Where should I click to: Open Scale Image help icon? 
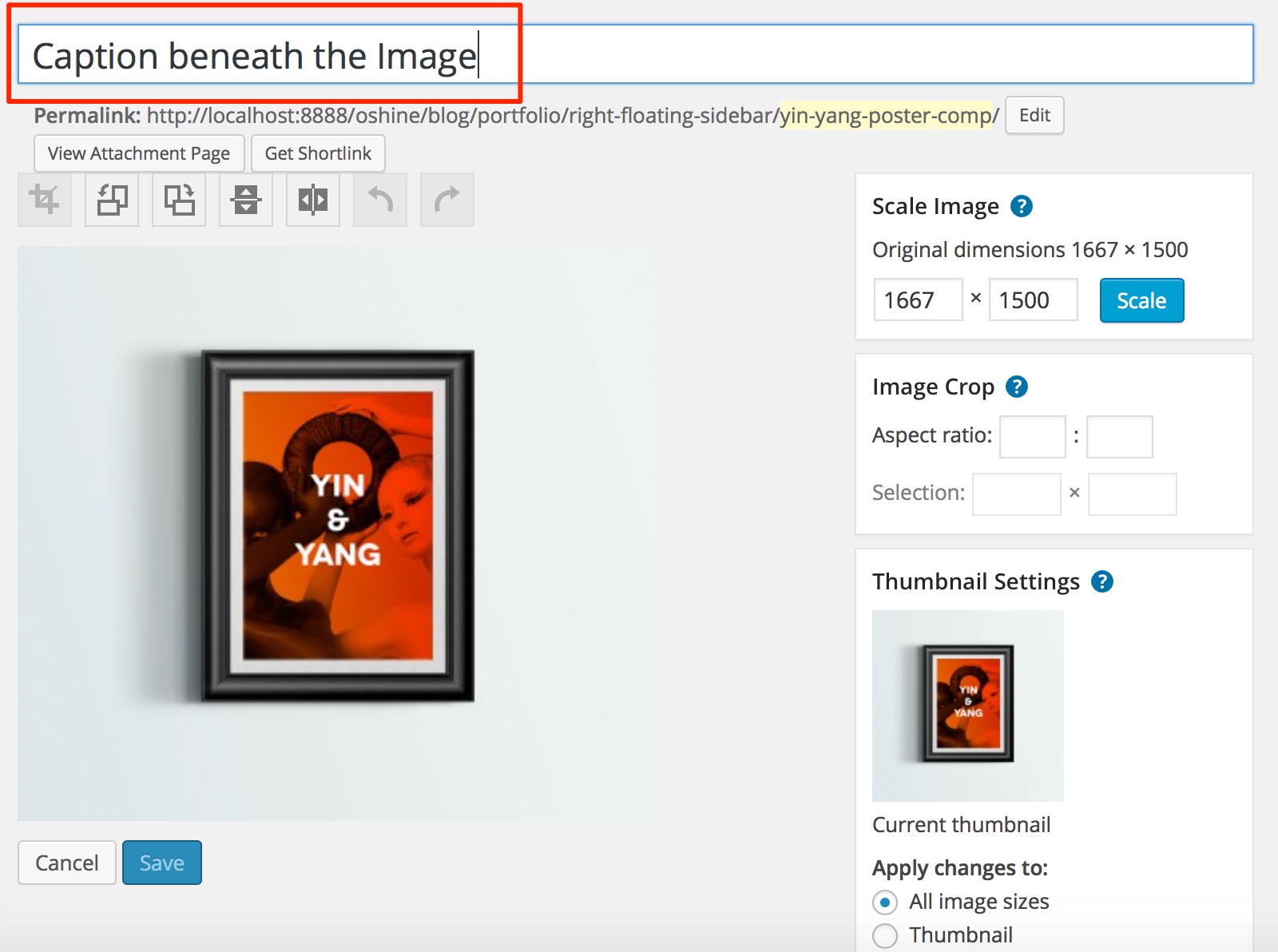point(1021,207)
